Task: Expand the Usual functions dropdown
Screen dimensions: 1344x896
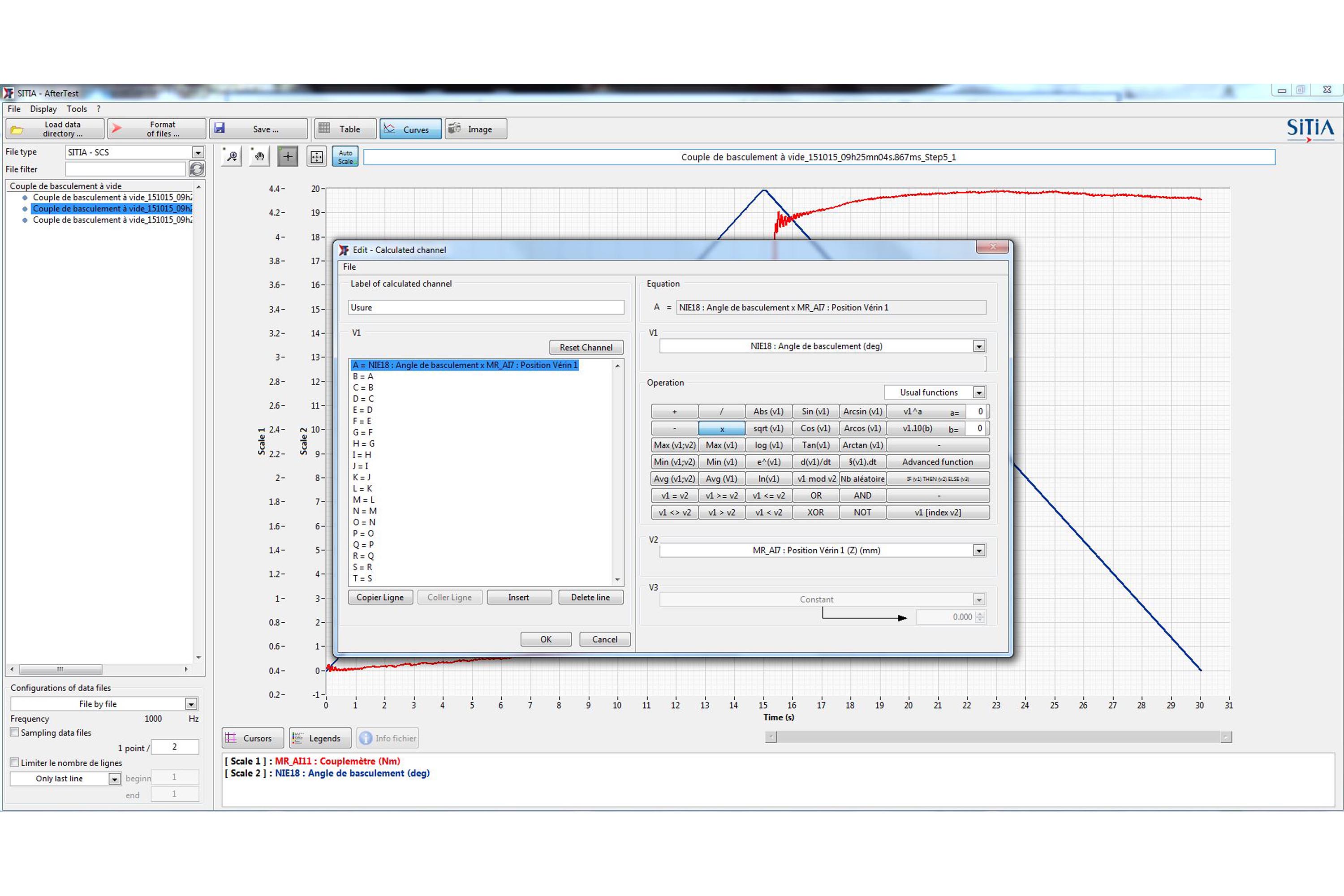Action: pos(979,392)
